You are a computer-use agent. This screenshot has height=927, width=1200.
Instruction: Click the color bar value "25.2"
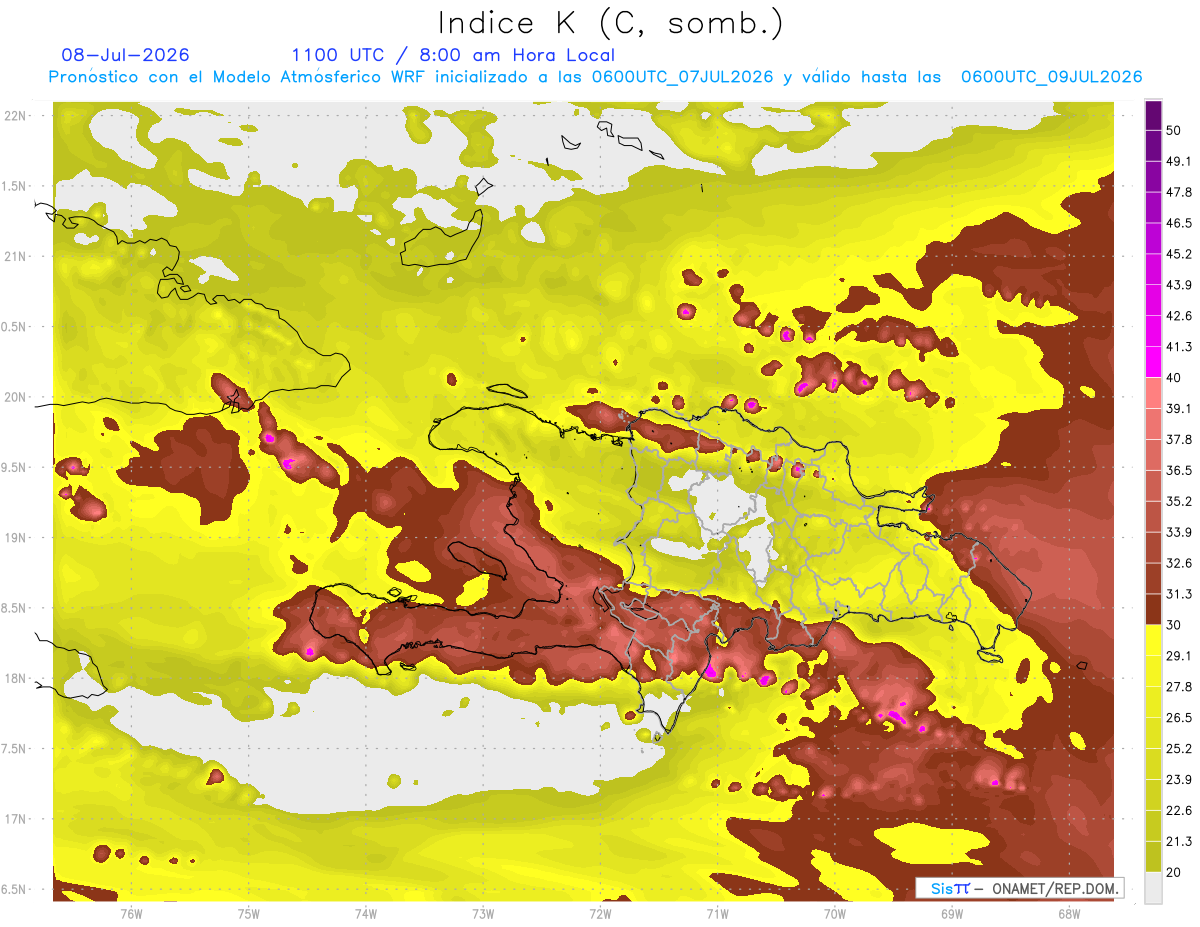1181,748
